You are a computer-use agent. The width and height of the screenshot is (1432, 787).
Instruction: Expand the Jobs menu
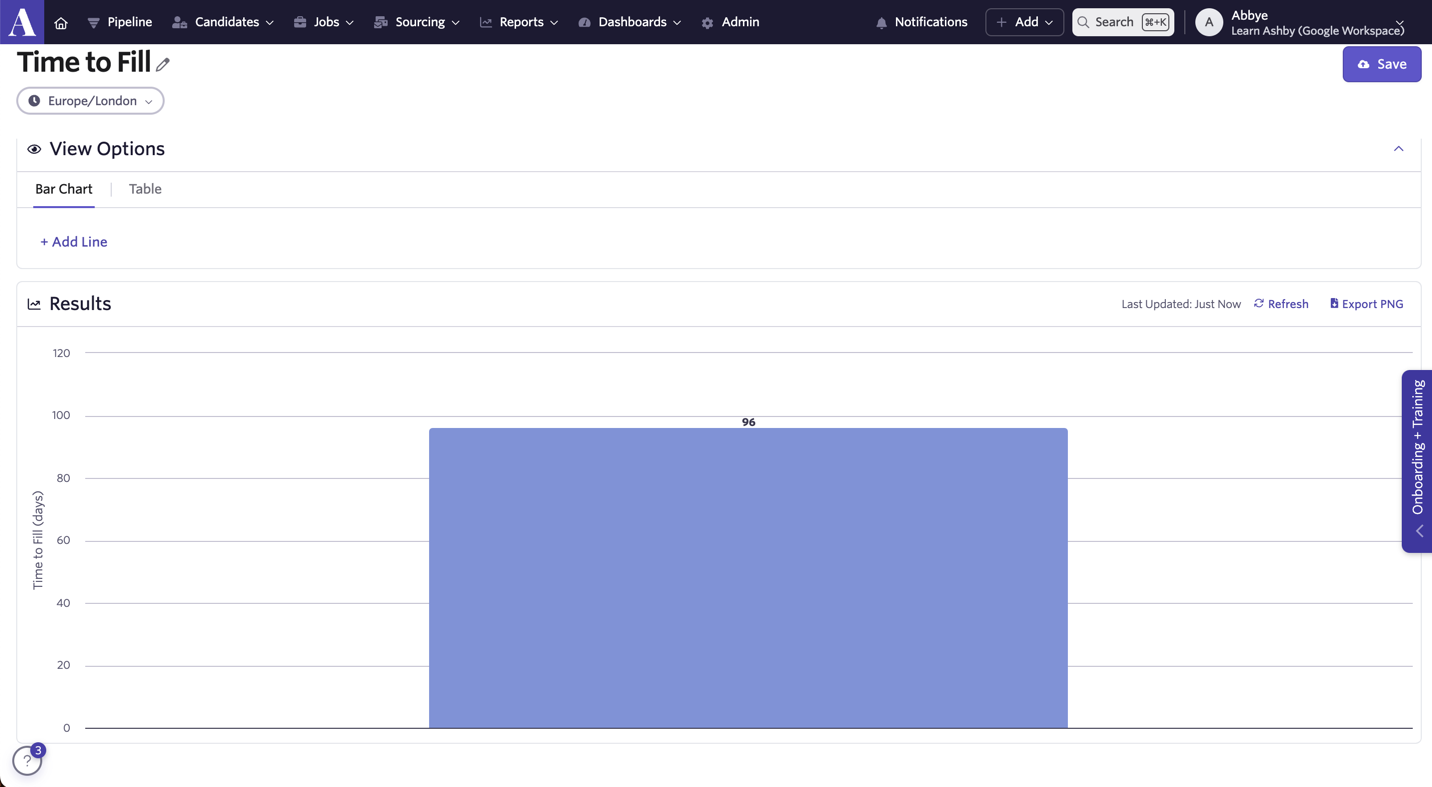324,22
